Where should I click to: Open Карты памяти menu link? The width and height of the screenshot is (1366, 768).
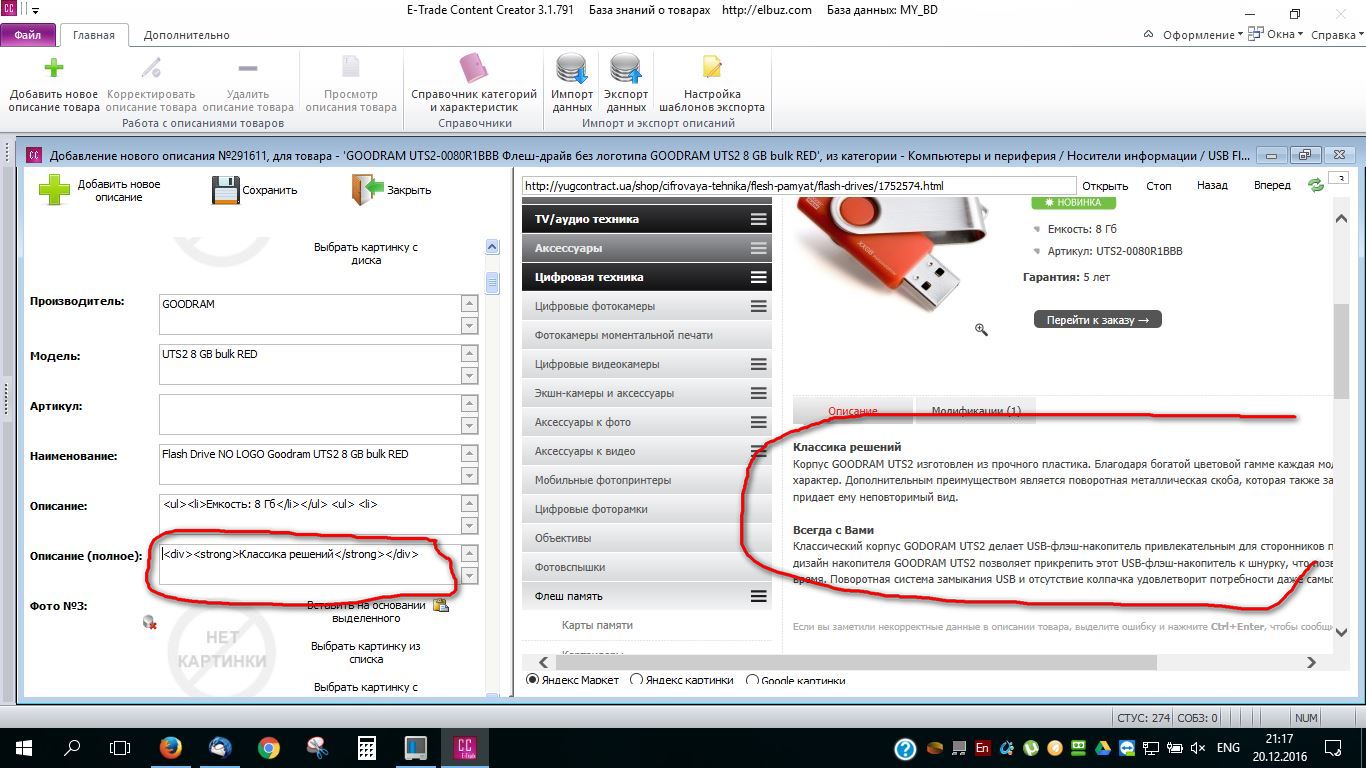pyautogui.click(x=598, y=625)
